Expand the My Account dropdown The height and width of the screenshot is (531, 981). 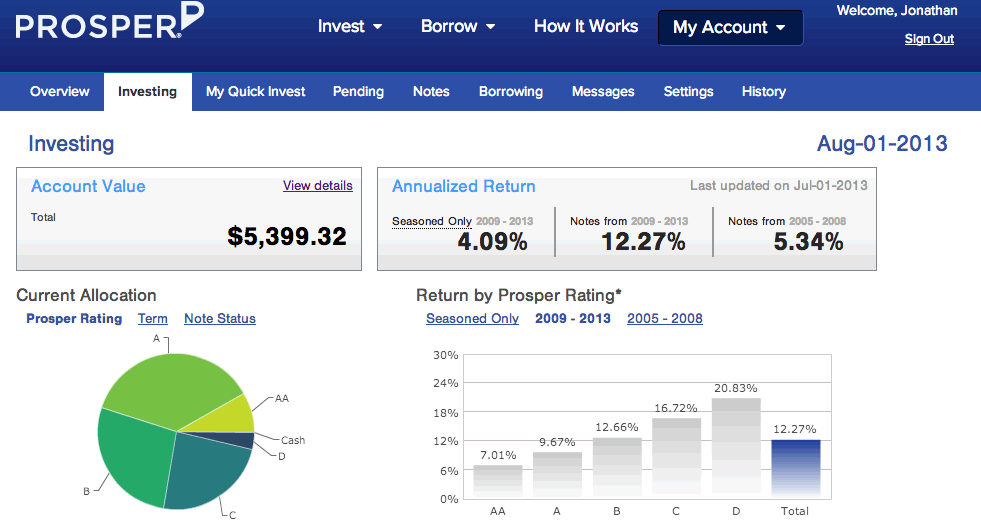[x=730, y=28]
